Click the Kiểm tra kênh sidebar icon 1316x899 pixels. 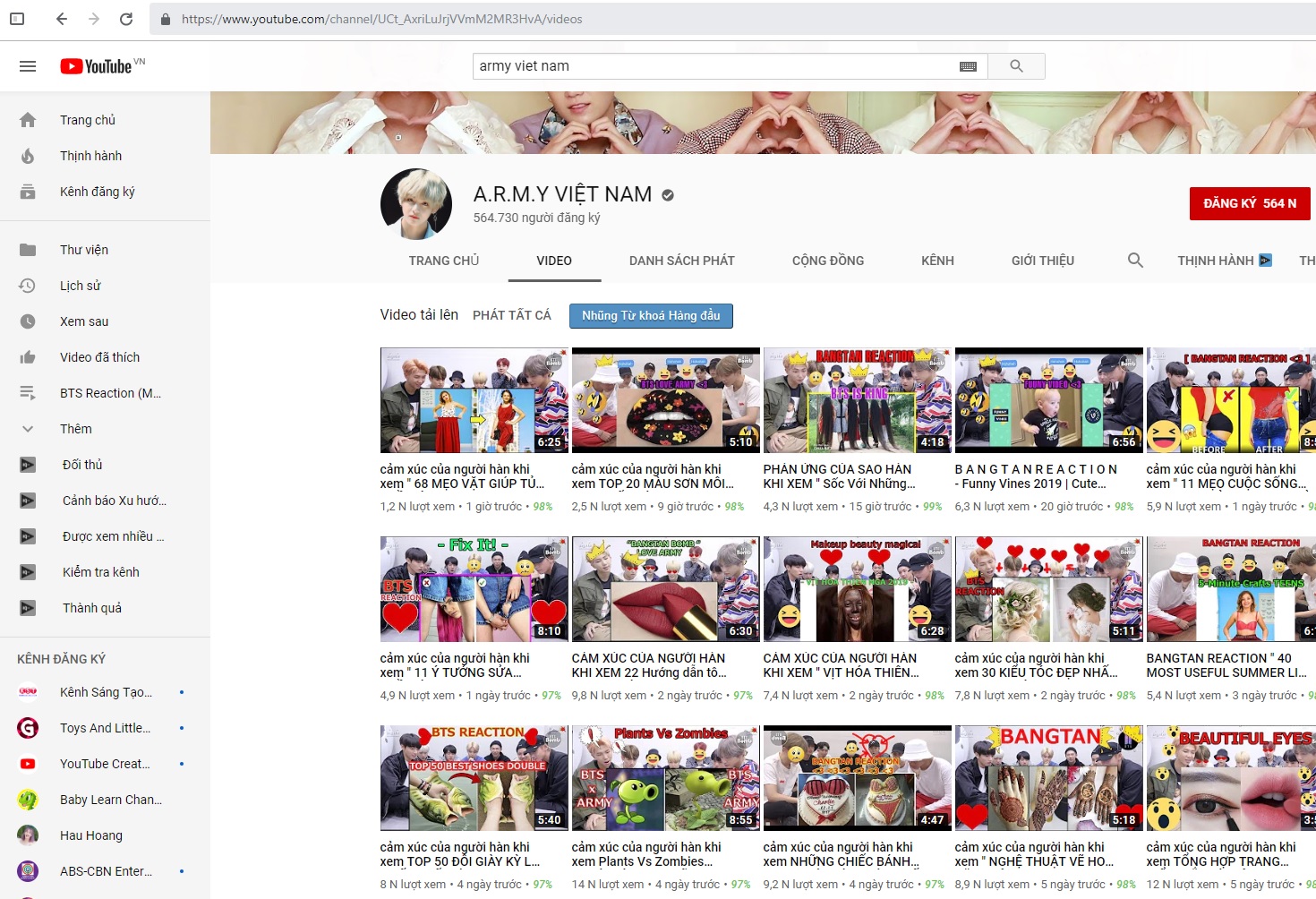coord(28,572)
